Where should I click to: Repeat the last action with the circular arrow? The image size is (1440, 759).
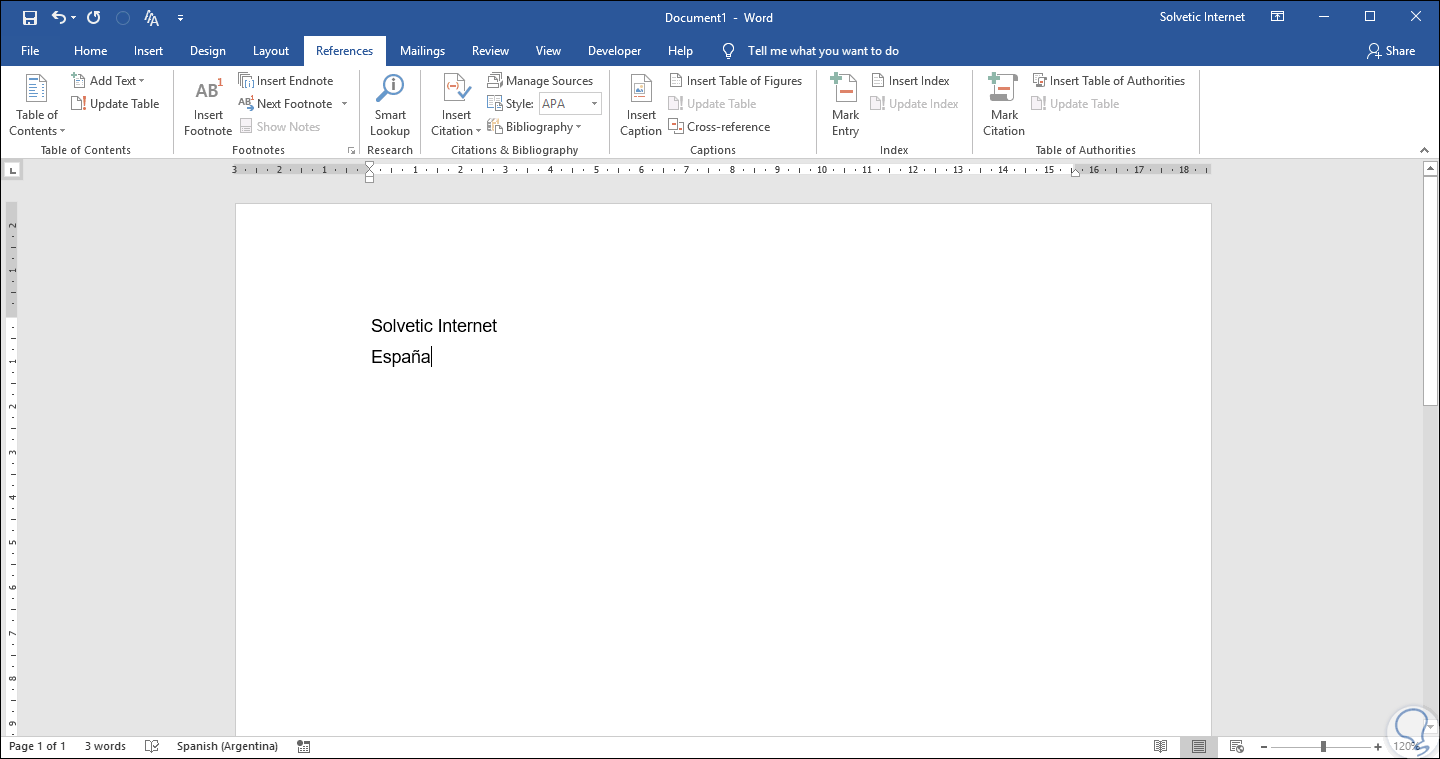pos(93,18)
